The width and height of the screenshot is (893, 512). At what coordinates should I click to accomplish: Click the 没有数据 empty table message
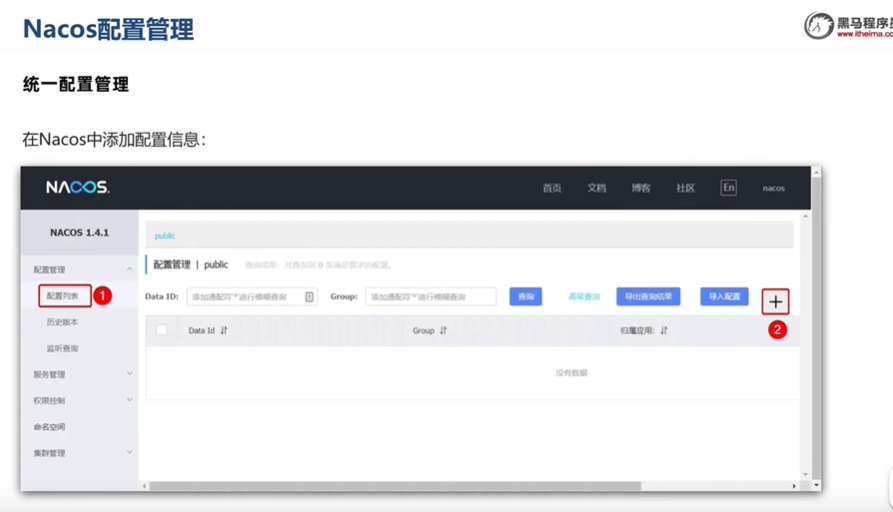[x=571, y=373]
